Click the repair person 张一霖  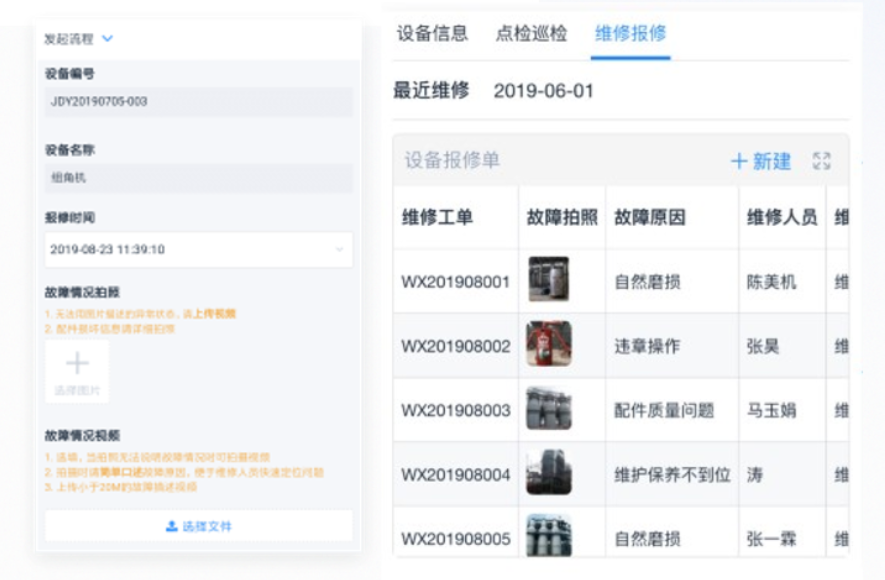771,539
